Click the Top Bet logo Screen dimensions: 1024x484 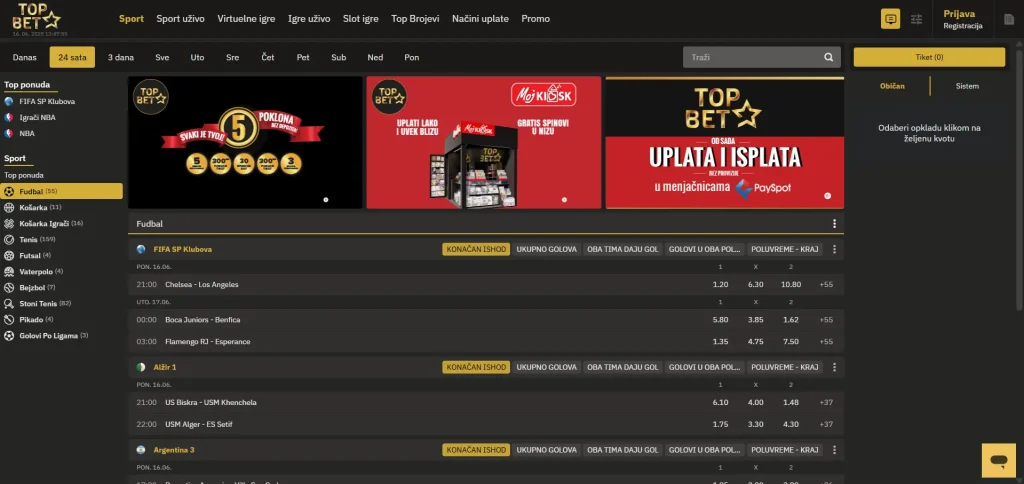tap(37, 17)
